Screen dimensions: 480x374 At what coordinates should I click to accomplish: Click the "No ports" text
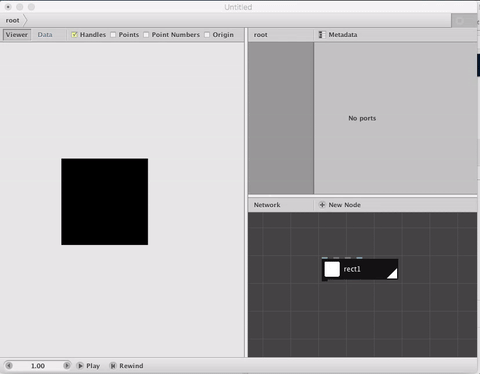(362, 118)
